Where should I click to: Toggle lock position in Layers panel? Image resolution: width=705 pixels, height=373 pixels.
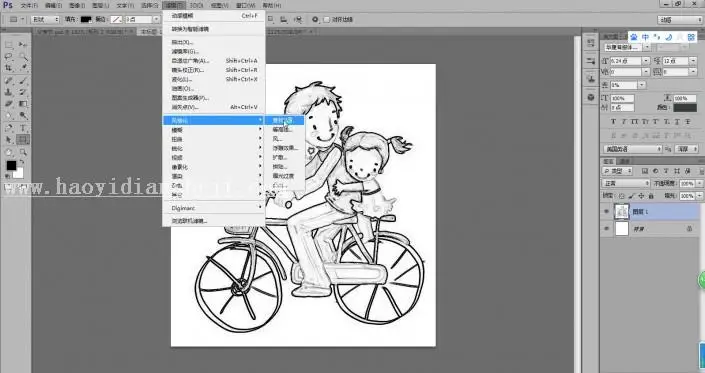(641, 196)
